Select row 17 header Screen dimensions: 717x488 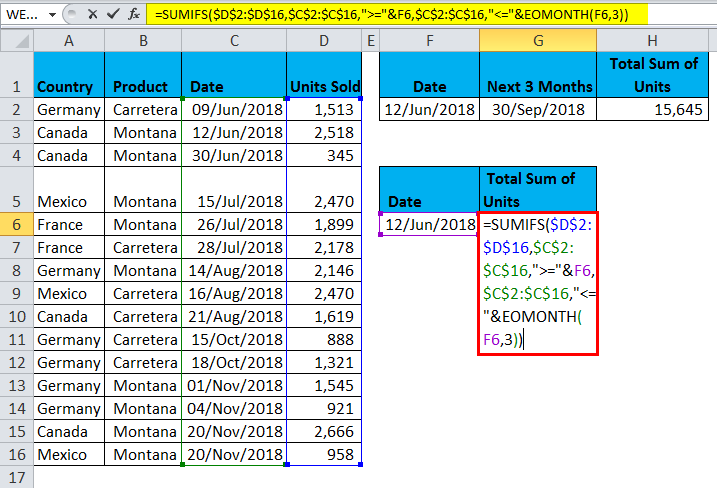(x=17, y=477)
